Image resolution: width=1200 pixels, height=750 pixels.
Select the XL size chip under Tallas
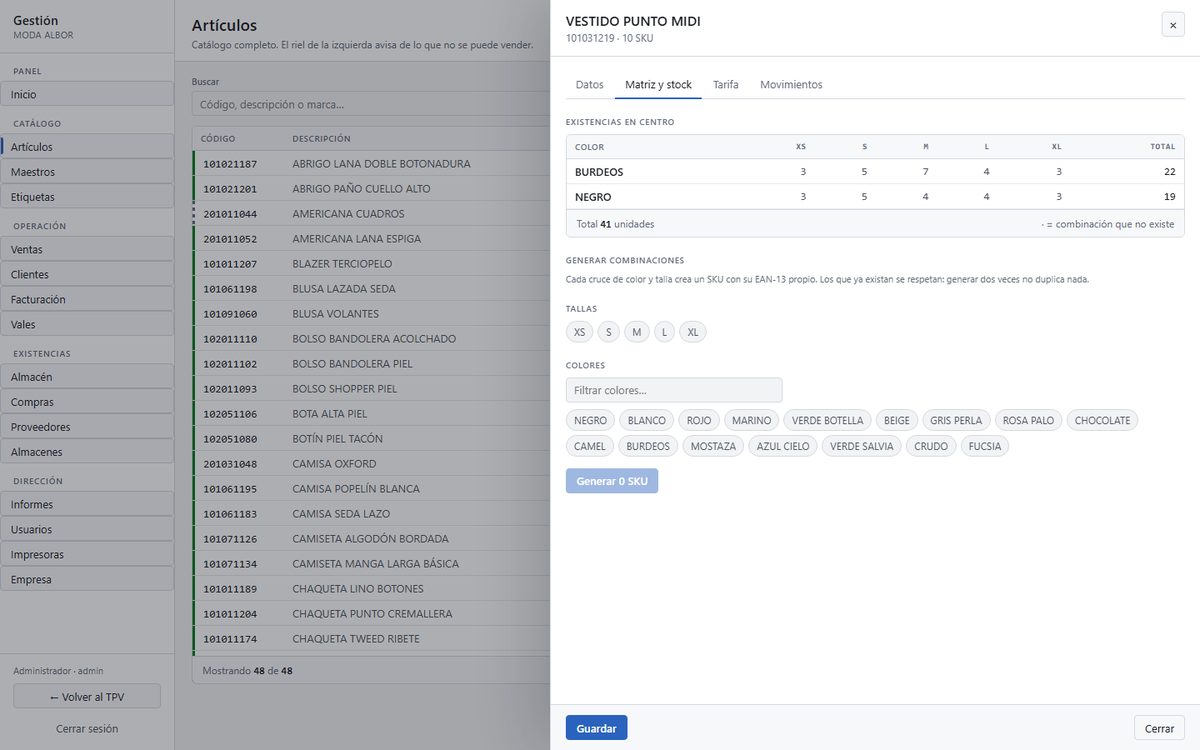(x=693, y=332)
